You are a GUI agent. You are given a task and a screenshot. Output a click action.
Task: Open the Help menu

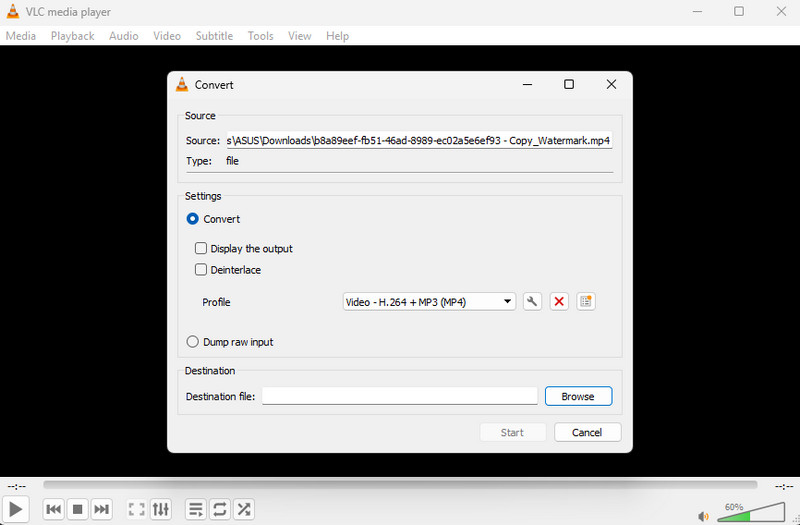click(337, 36)
